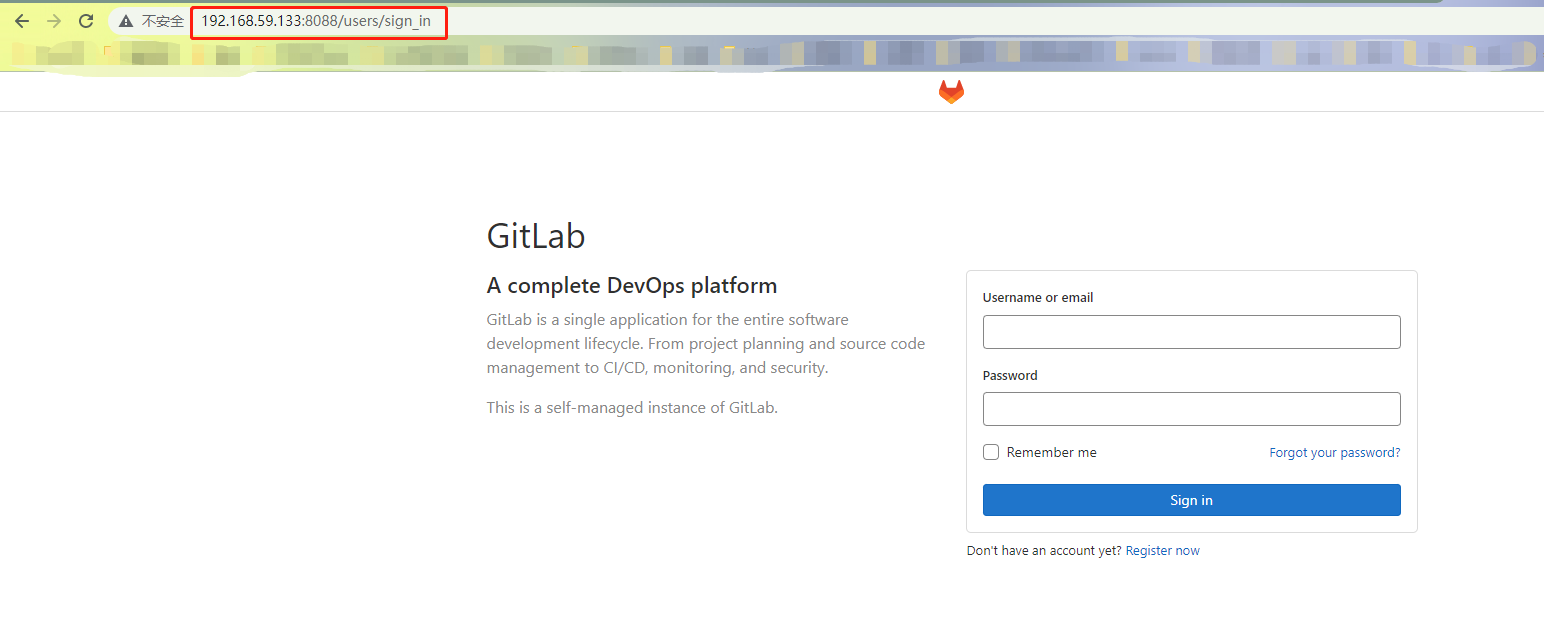Reload the current page

click(x=86, y=21)
